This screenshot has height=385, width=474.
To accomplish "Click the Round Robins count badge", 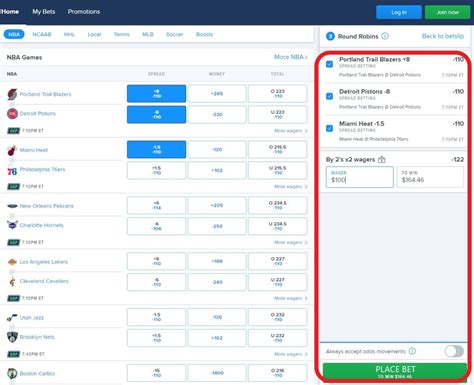I will point(330,36).
